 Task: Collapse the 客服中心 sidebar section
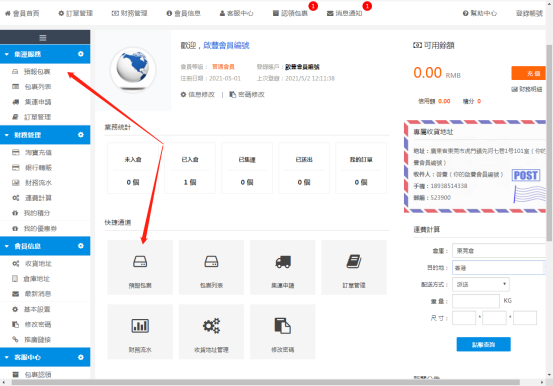point(7,357)
